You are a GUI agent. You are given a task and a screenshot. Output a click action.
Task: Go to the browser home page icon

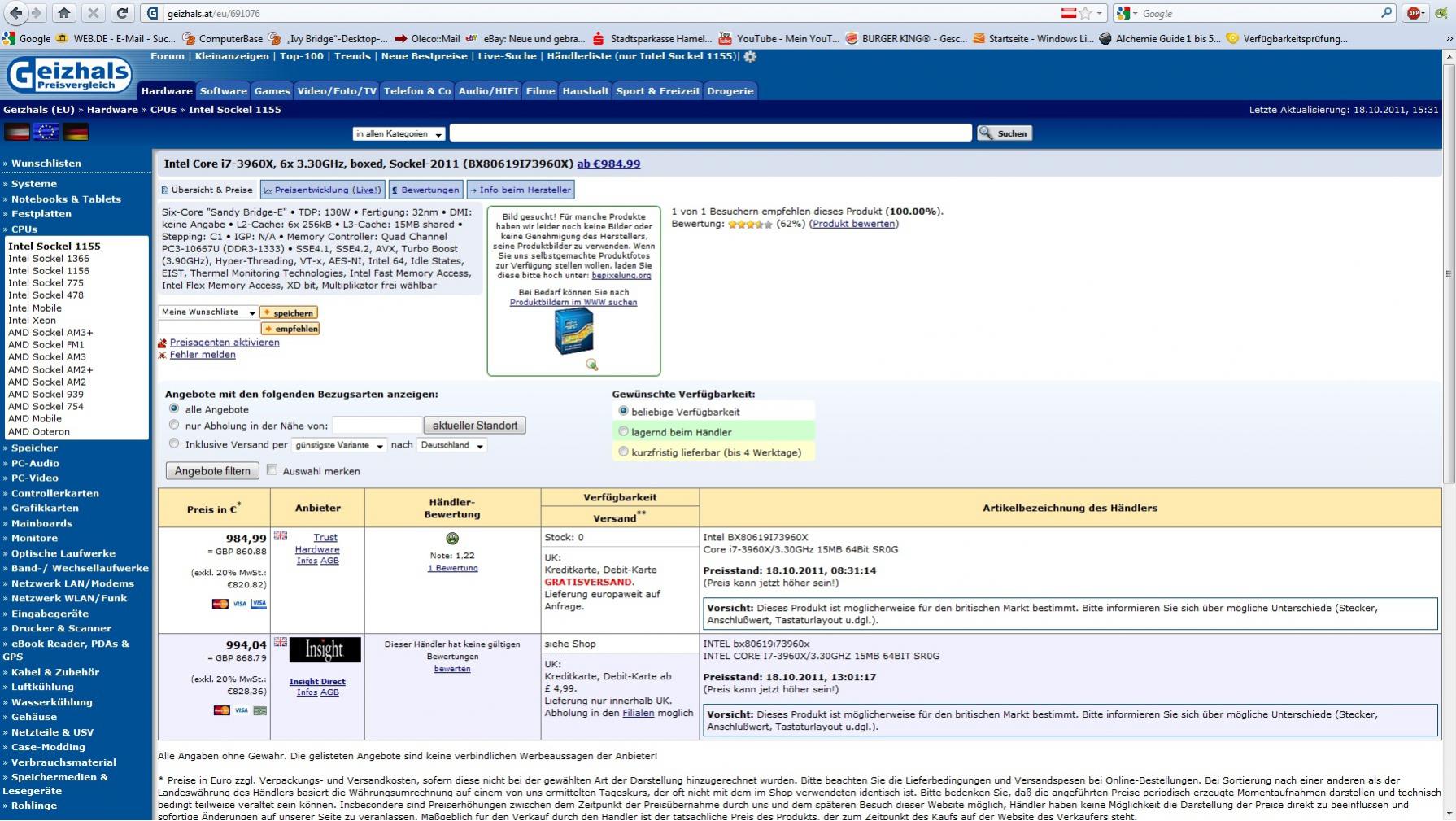(64, 13)
